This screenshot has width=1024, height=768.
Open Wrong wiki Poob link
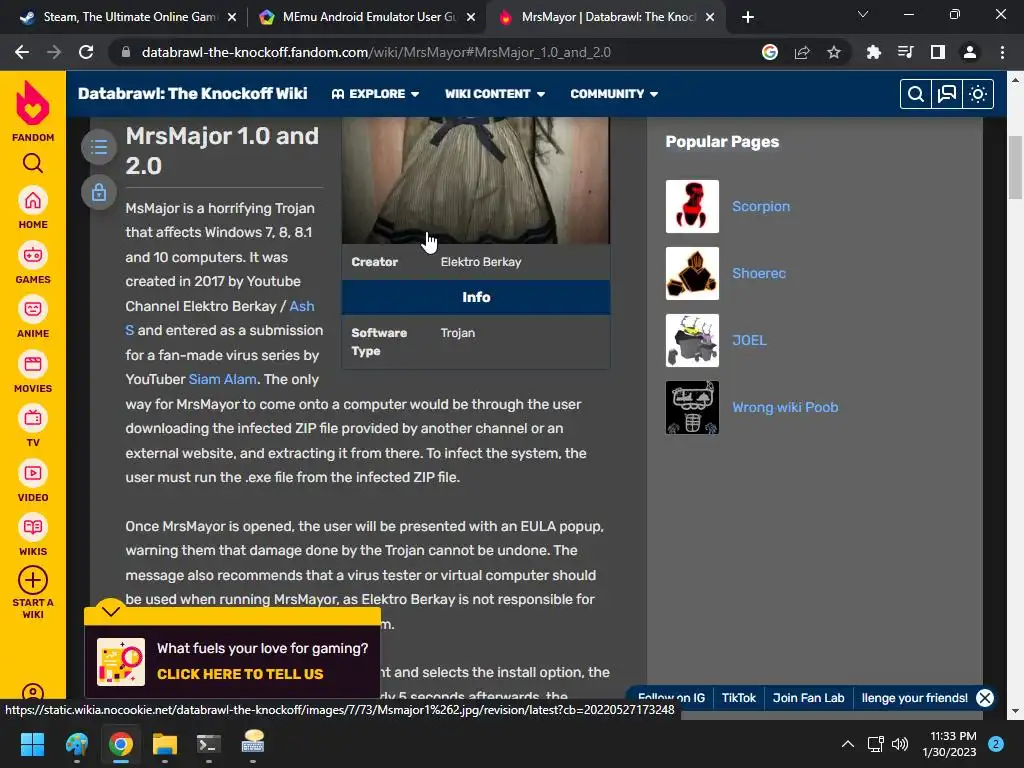tap(785, 408)
